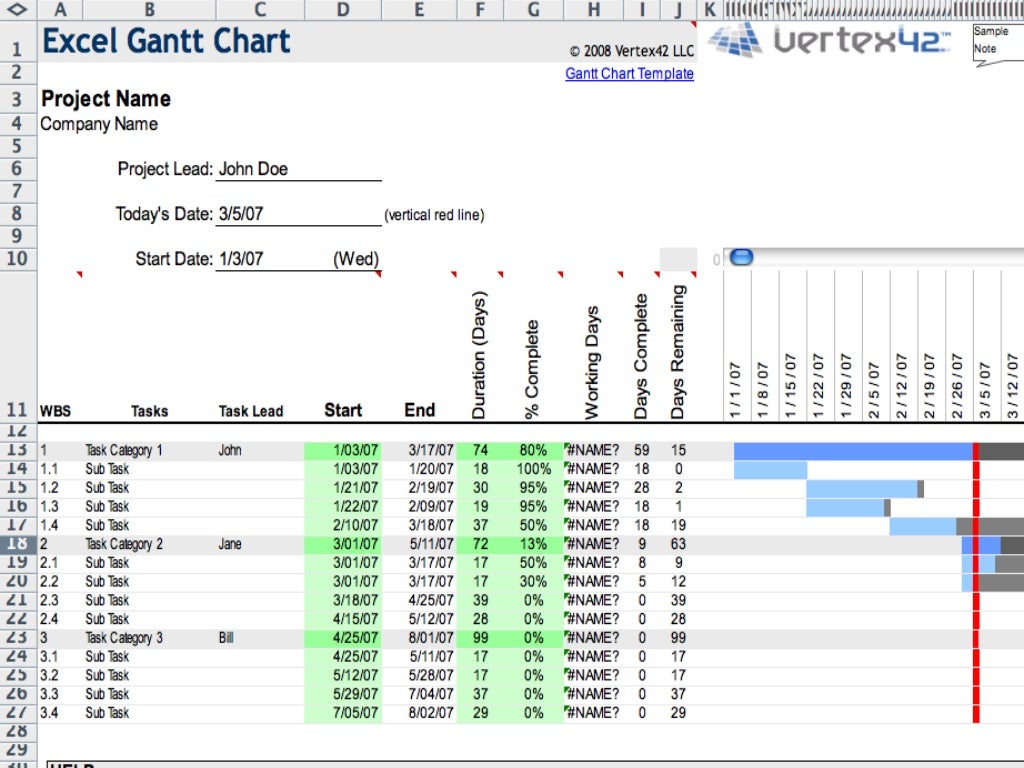Select the Project Name title cell
Viewport: 1024px width, 768px height.
pyautogui.click(x=106, y=99)
